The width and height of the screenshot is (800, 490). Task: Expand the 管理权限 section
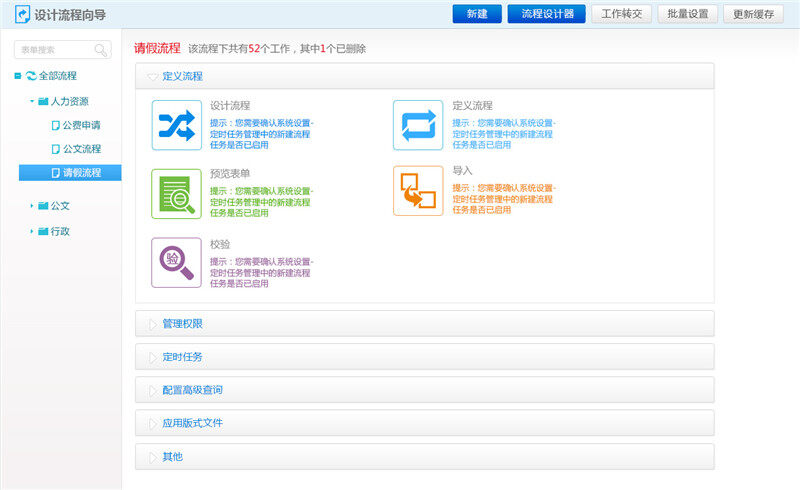pos(424,324)
